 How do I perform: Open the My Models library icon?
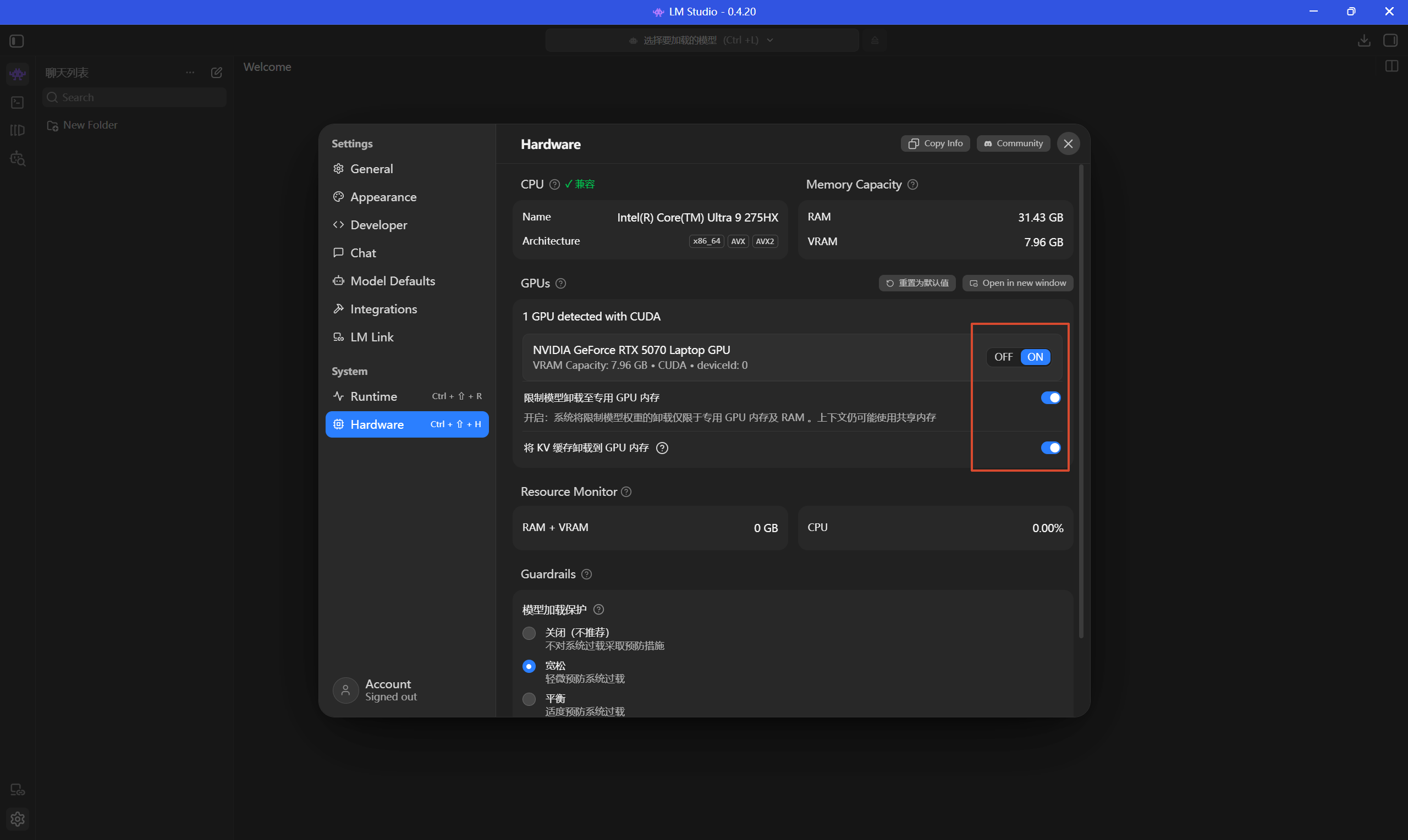18,130
